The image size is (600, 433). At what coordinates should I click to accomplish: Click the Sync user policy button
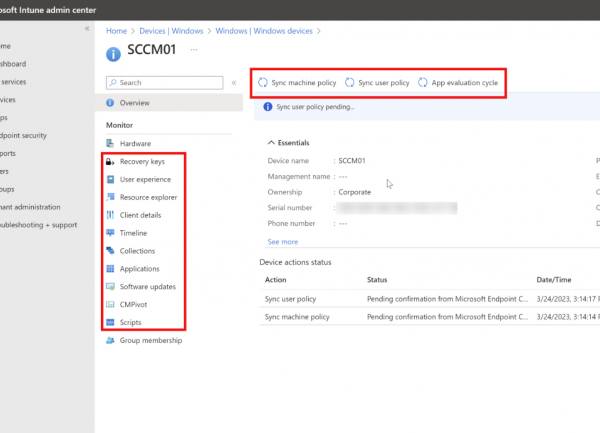[377, 83]
